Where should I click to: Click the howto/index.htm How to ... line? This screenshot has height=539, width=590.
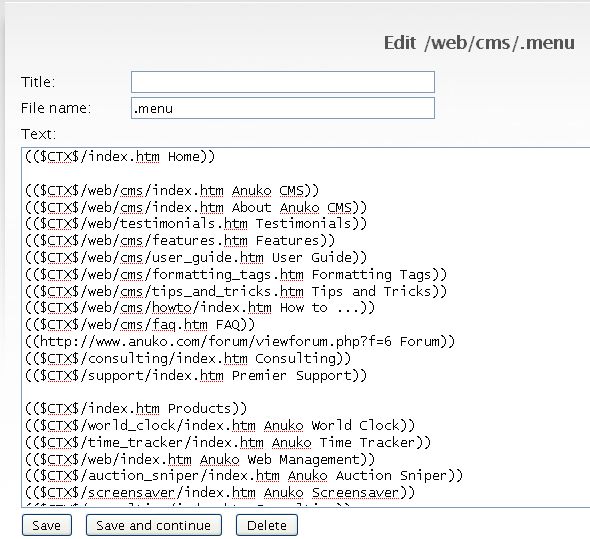[200, 308]
